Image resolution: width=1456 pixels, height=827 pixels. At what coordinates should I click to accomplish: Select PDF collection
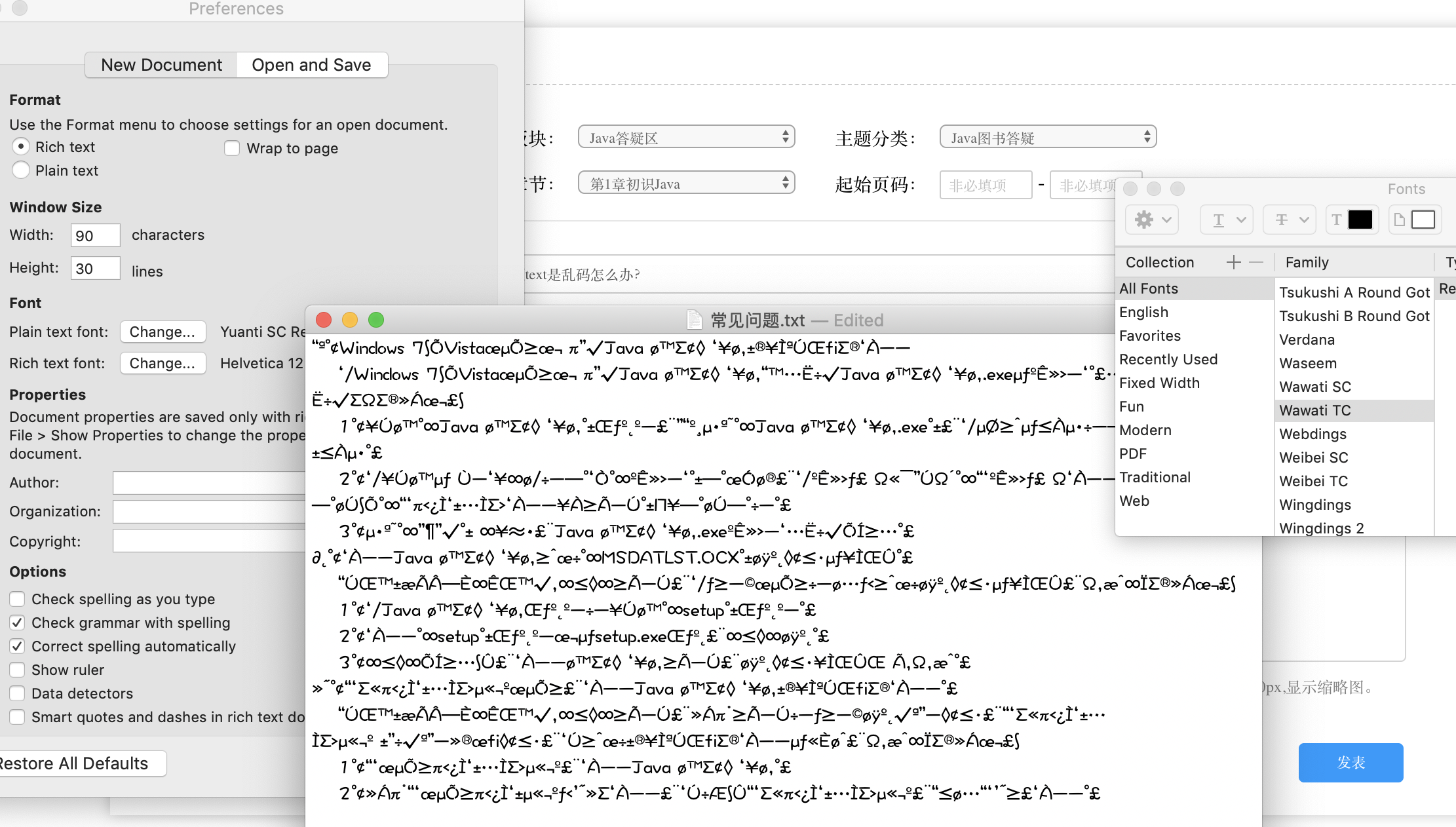click(x=1194, y=453)
